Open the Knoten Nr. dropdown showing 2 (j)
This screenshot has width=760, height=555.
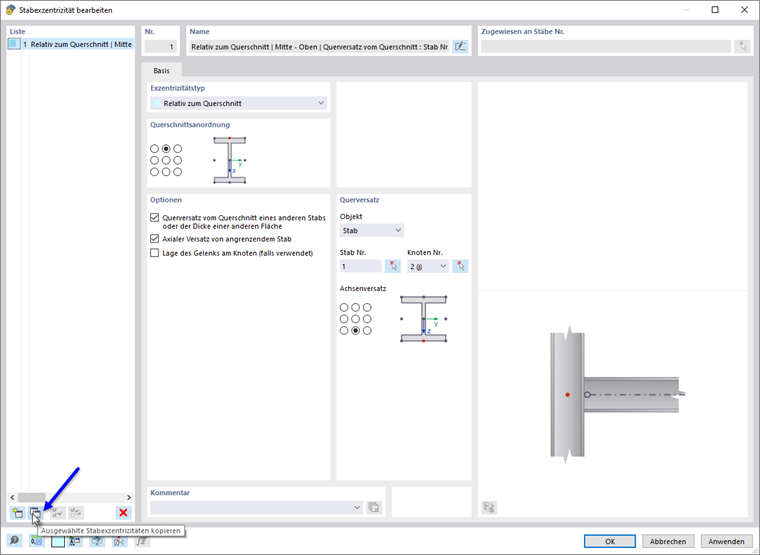point(428,266)
